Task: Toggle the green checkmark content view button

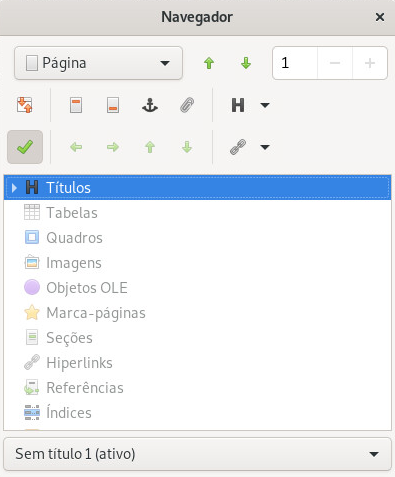Action: [x=25, y=147]
